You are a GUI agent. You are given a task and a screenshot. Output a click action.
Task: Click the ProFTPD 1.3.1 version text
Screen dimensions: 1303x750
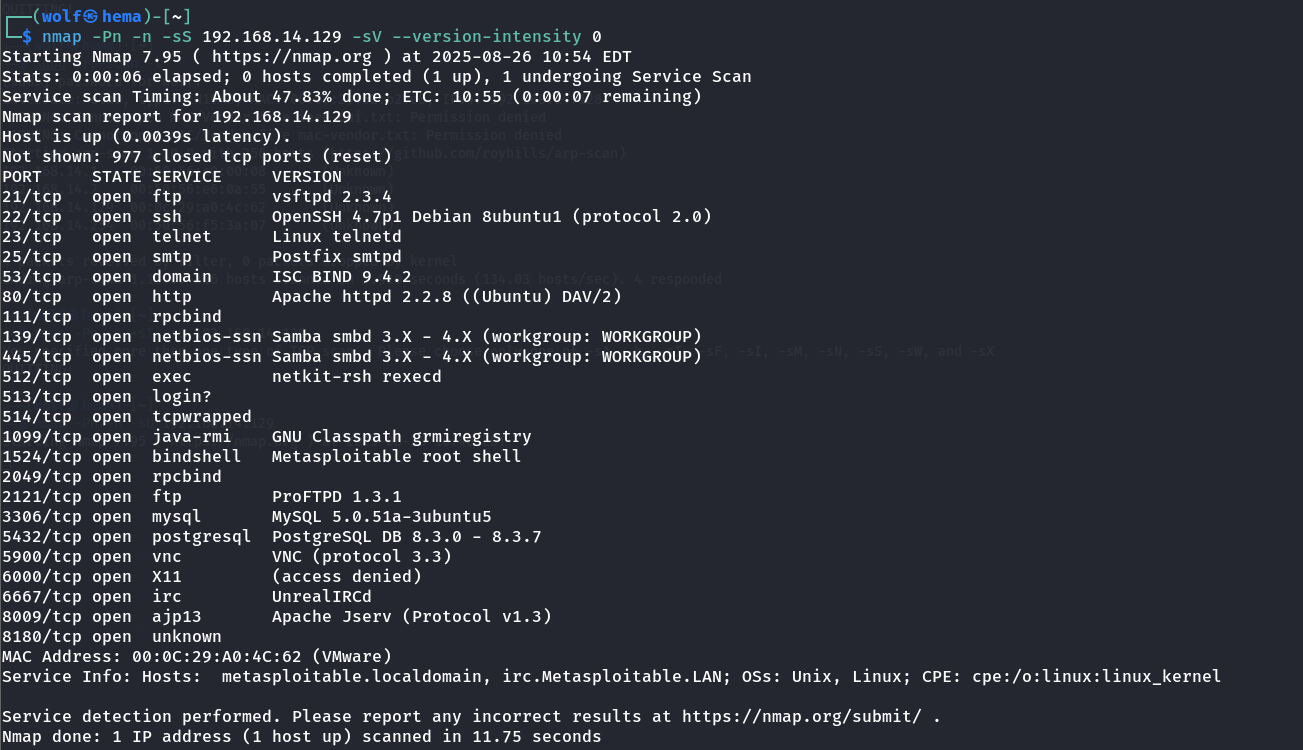coord(336,497)
